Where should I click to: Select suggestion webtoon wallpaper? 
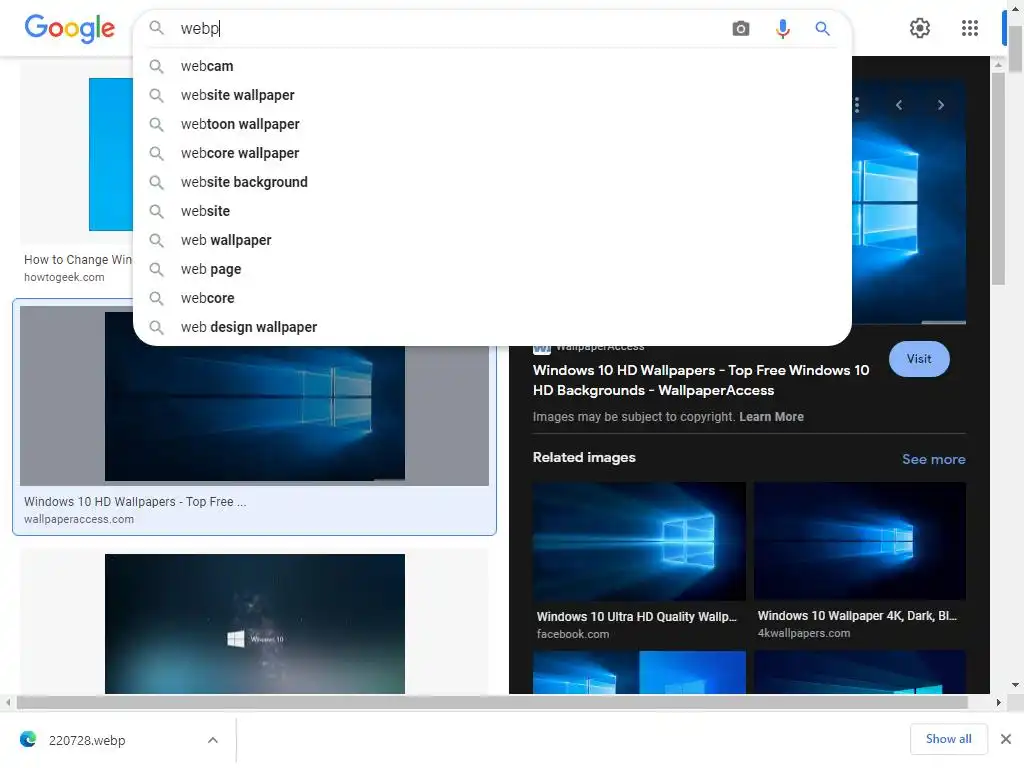coord(492,124)
